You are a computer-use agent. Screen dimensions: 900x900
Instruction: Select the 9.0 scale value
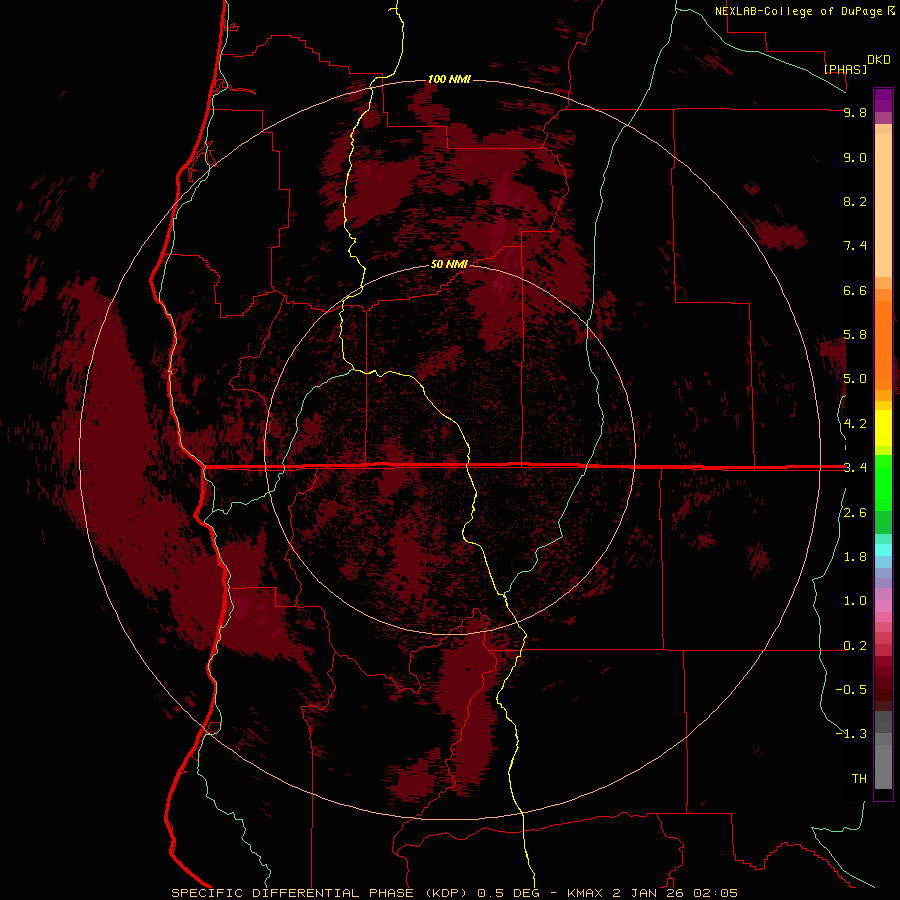pos(855,158)
